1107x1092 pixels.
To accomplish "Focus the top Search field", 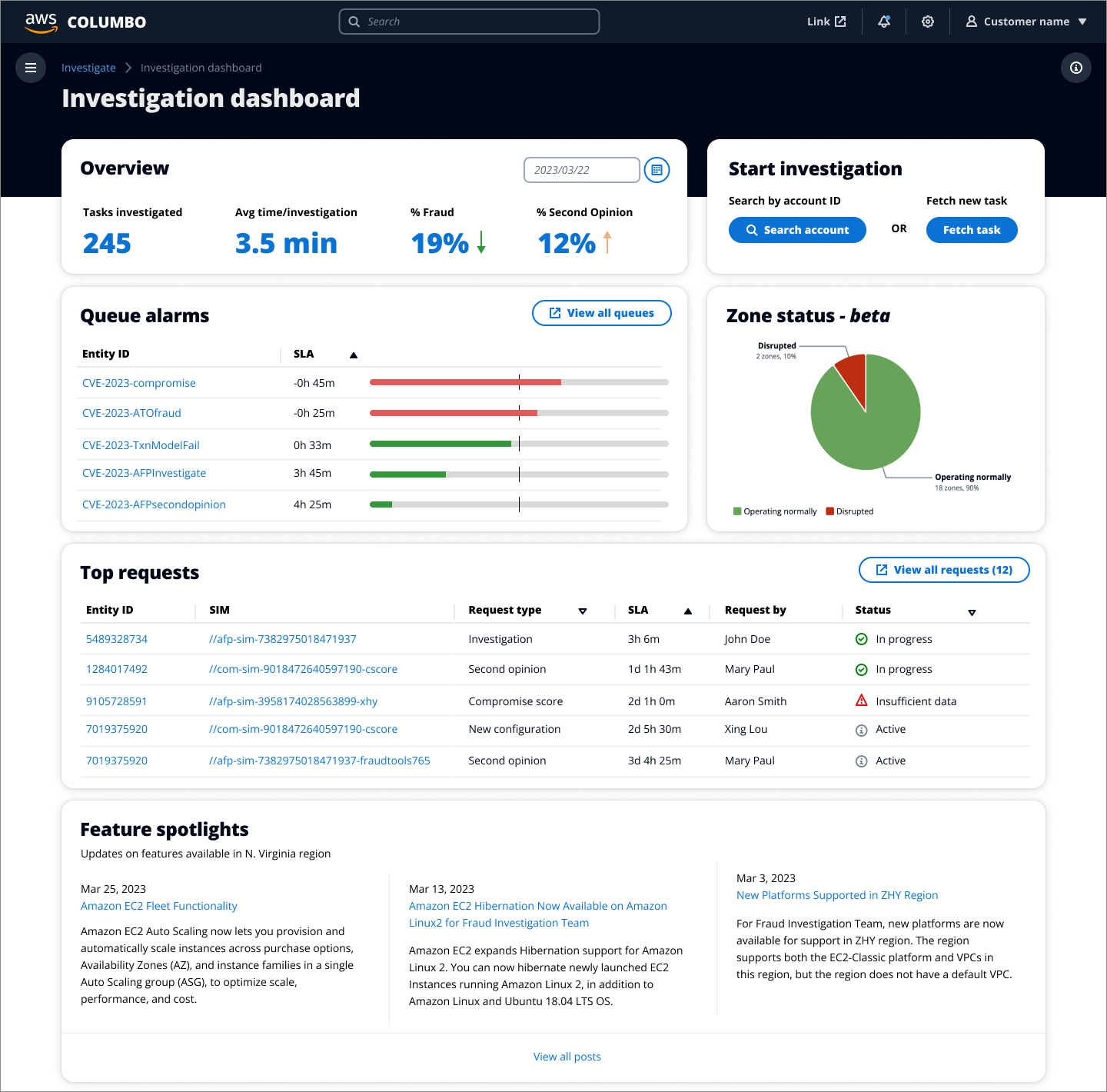I will point(469,22).
